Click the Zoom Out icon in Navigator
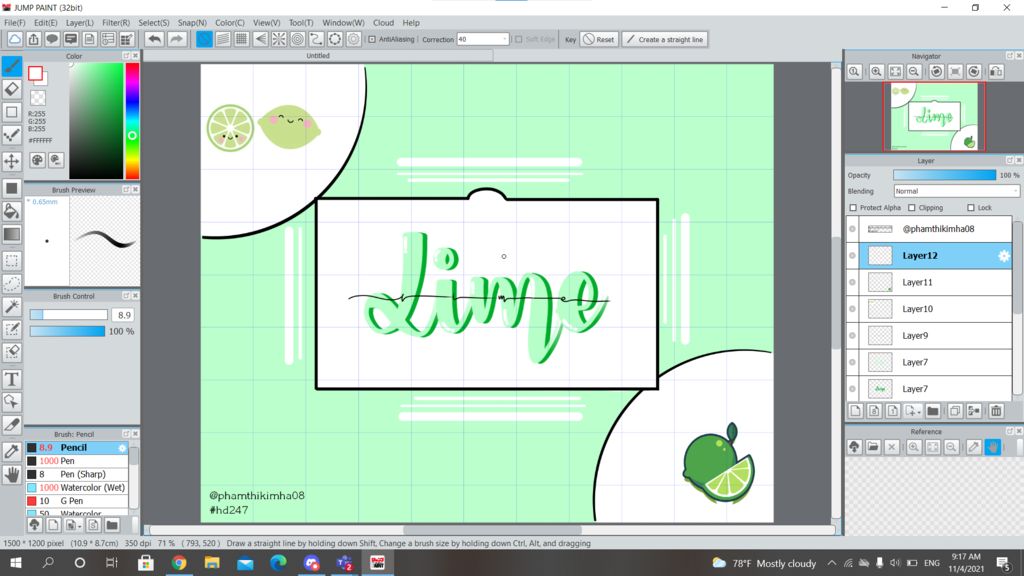 pos(914,72)
